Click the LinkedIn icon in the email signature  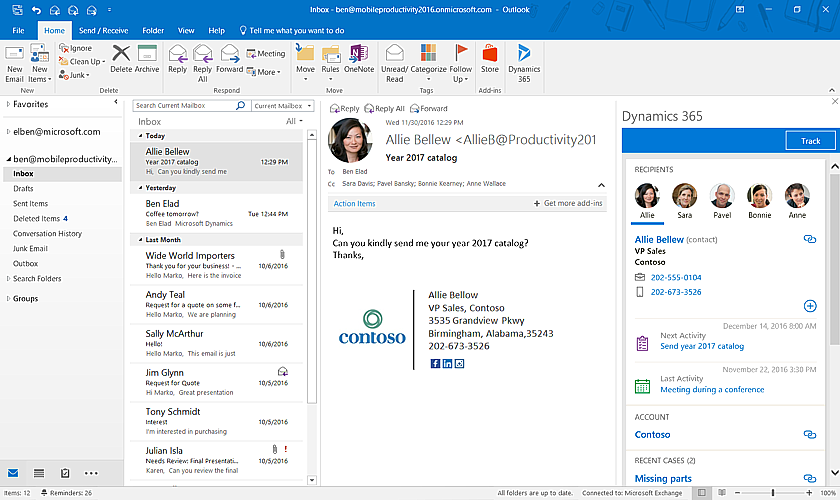(447, 363)
